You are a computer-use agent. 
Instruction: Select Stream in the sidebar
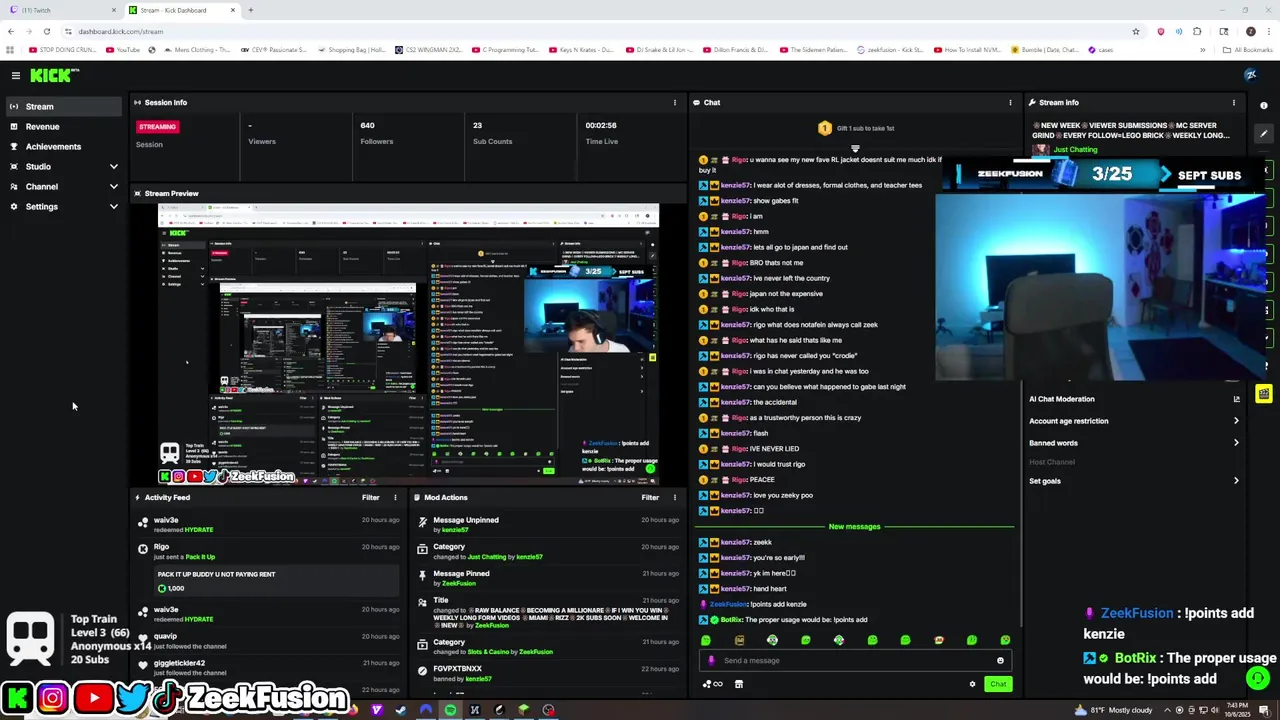tap(64, 106)
